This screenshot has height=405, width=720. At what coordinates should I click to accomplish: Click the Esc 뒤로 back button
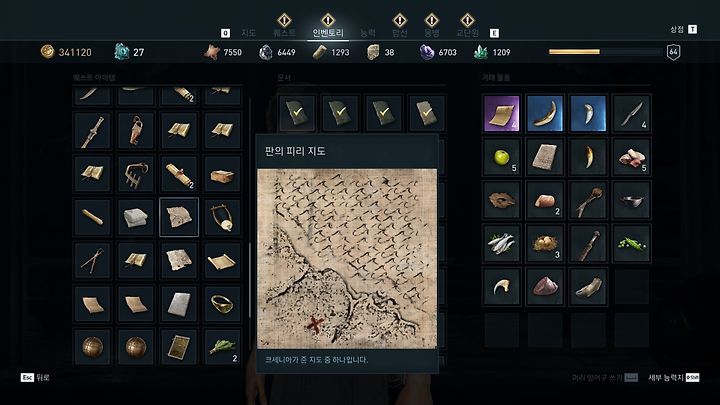pyautogui.click(x=35, y=377)
